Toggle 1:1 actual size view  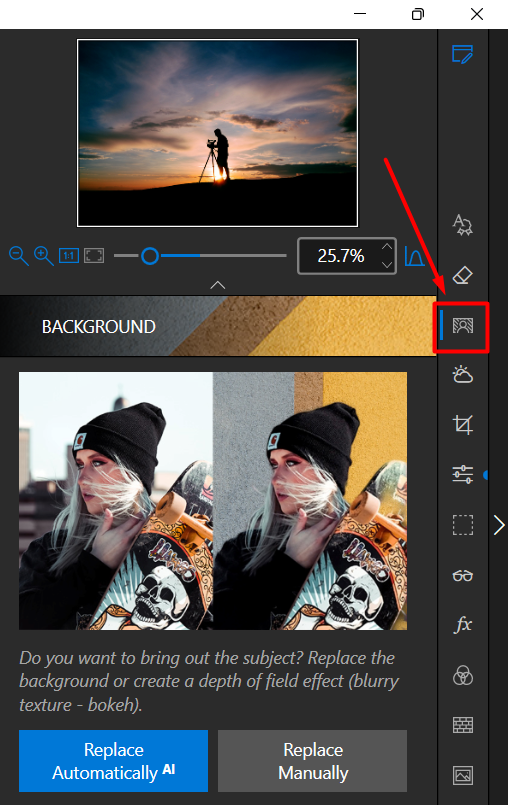[69, 256]
